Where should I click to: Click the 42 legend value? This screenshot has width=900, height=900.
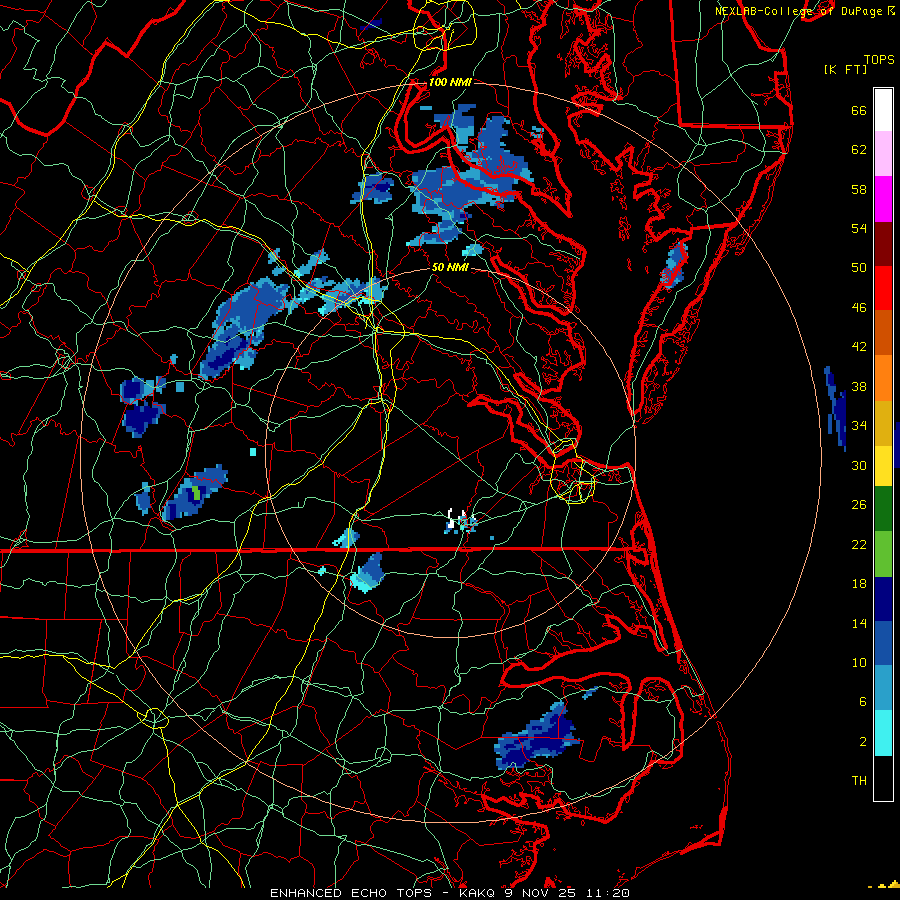coord(859,346)
